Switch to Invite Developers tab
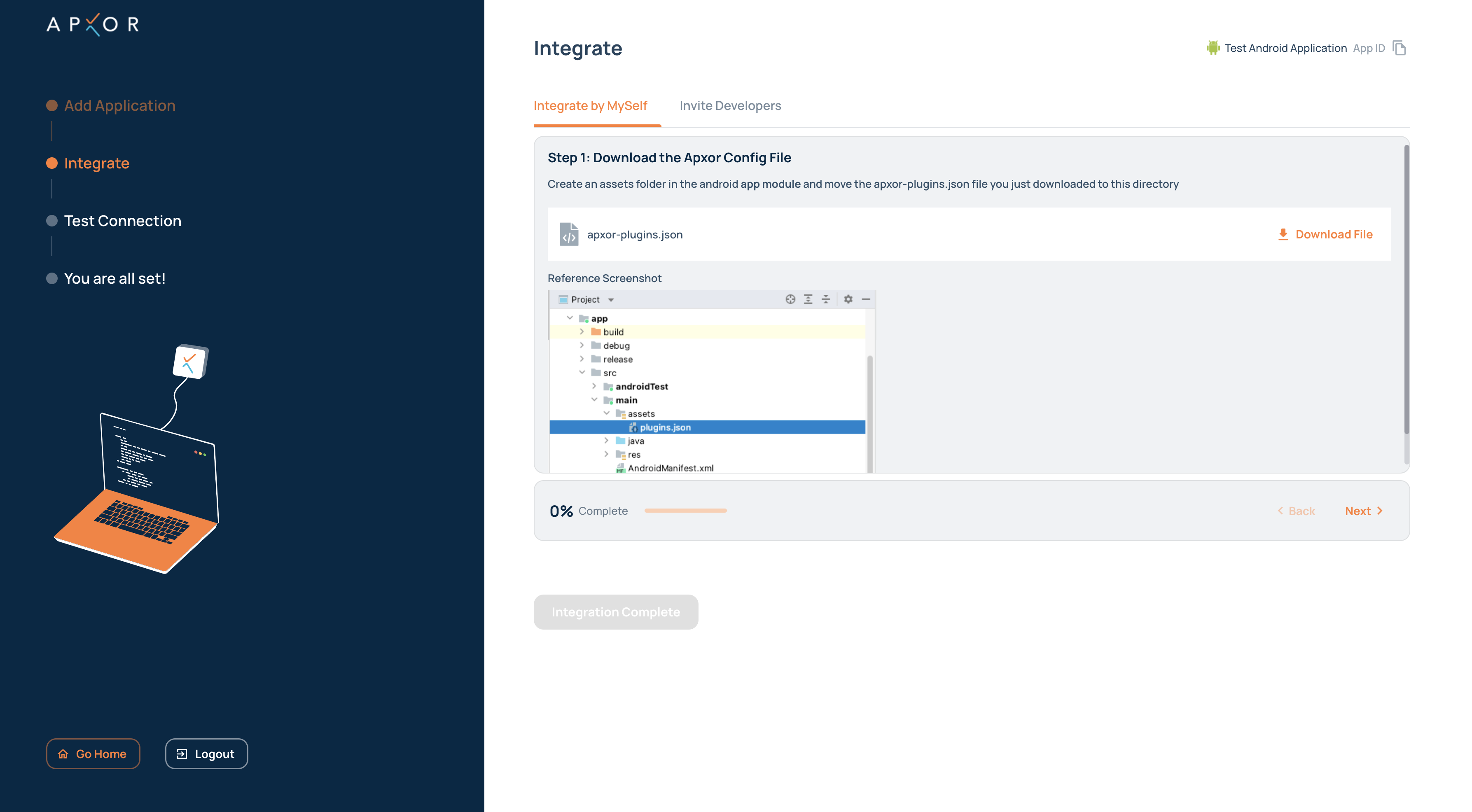The width and height of the screenshot is (1472, 812). tap(730, 106)
